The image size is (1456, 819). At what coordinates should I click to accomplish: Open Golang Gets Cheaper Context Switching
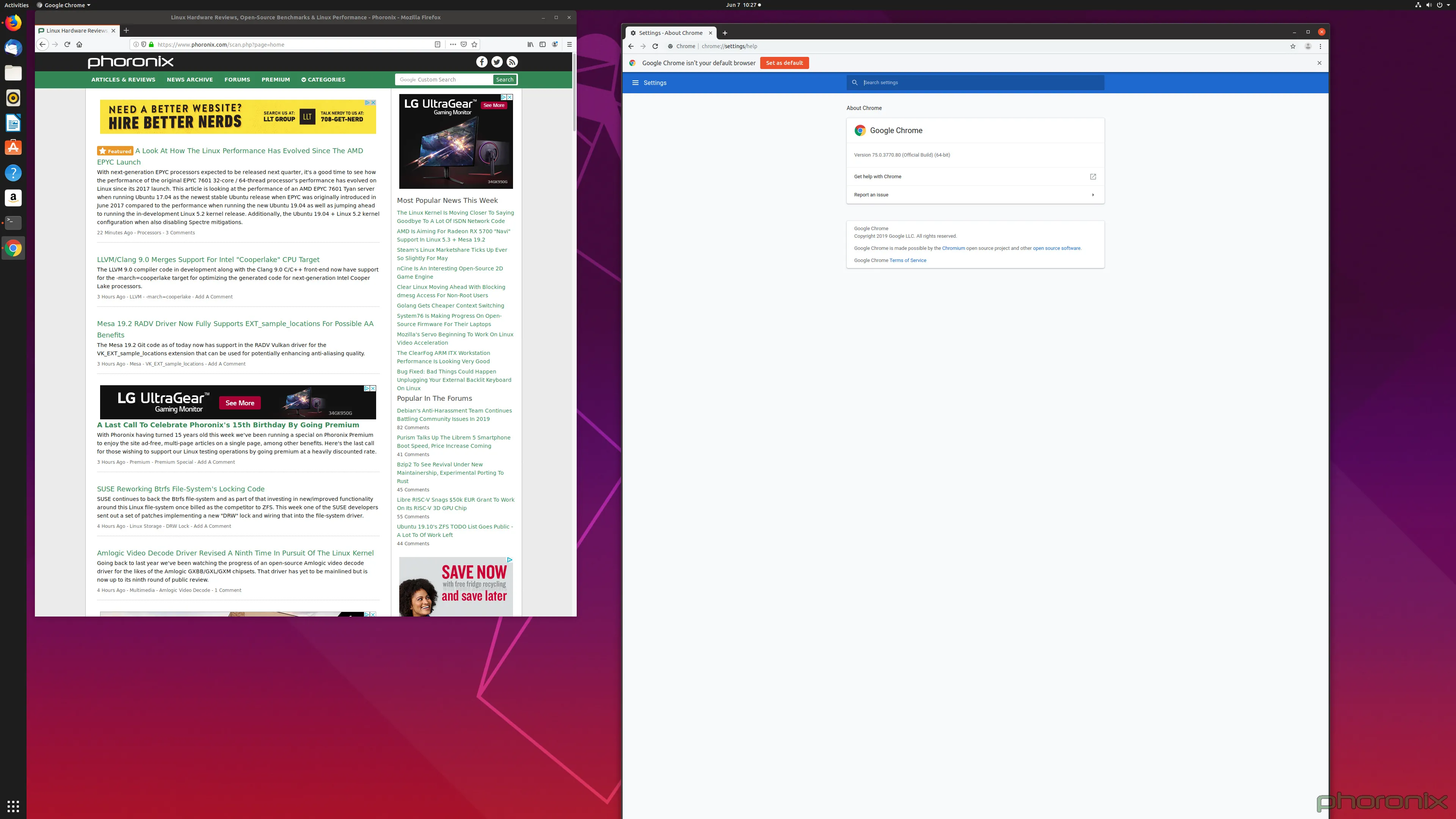point(450,306)
